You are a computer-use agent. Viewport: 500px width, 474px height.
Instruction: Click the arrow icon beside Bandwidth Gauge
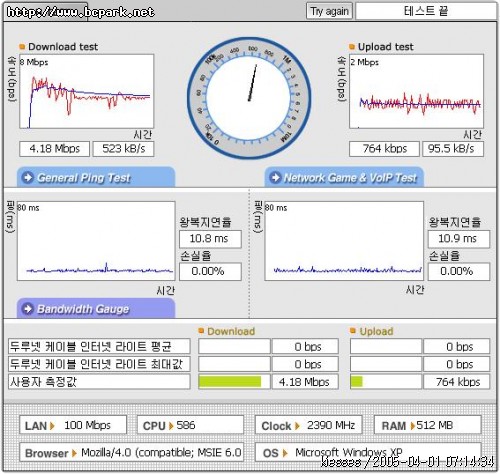(28, 309)
